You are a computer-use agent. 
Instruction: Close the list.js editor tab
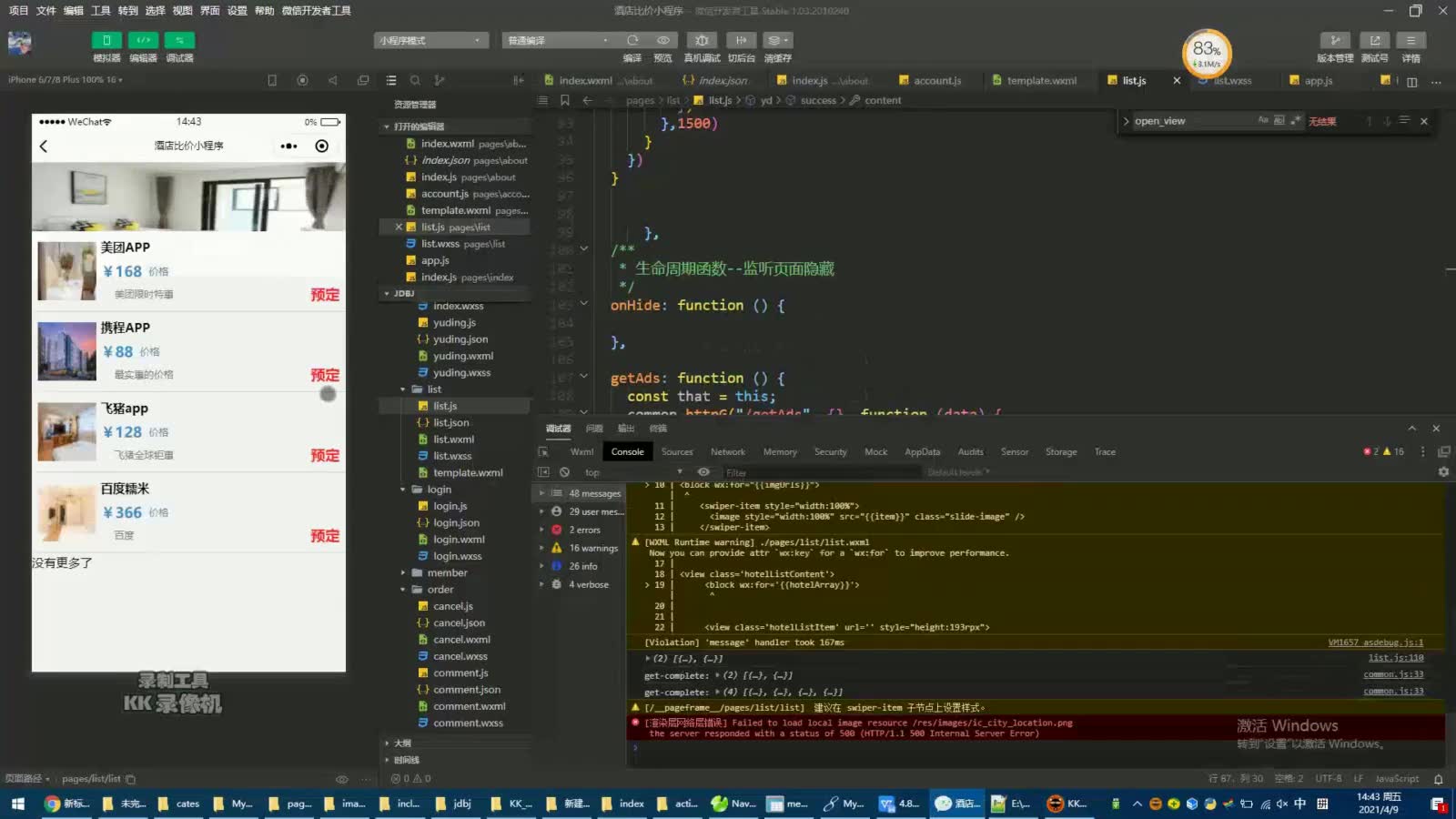[1177, 80]
